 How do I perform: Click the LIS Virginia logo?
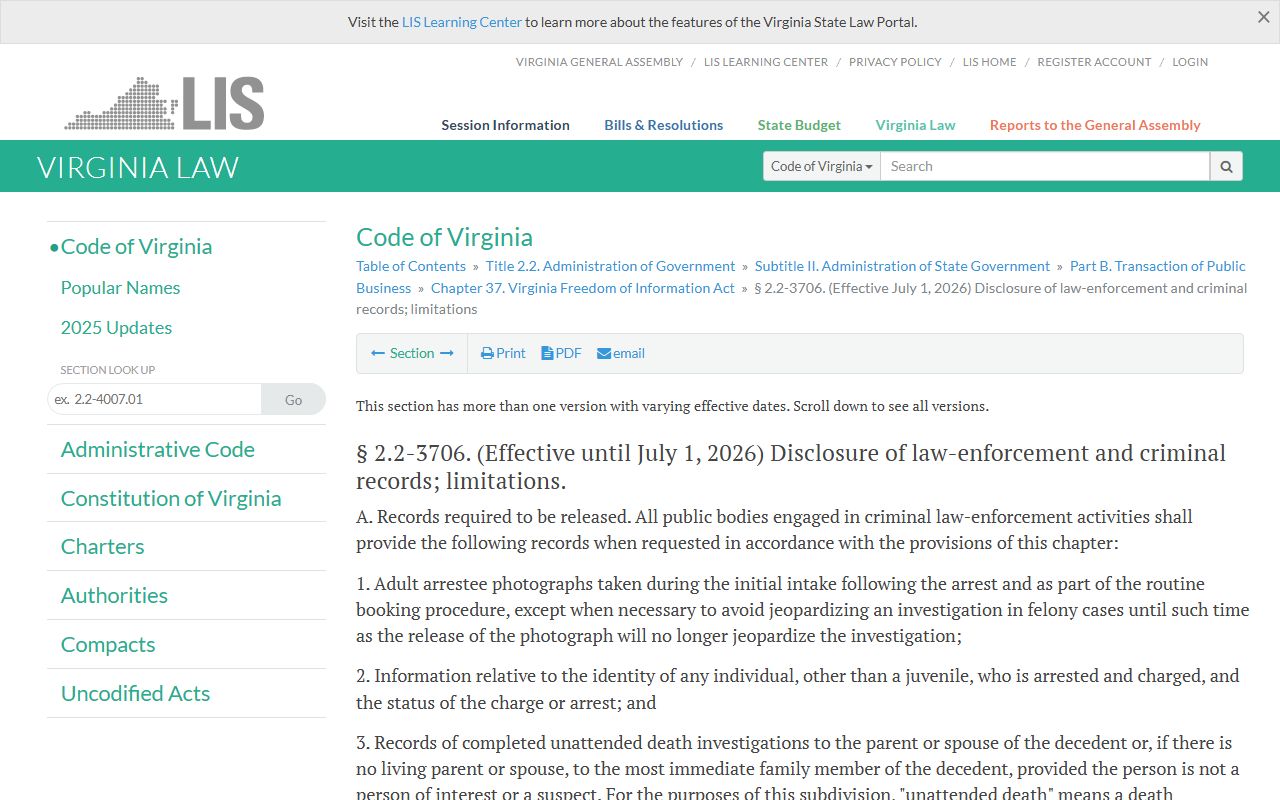point(165,103)
